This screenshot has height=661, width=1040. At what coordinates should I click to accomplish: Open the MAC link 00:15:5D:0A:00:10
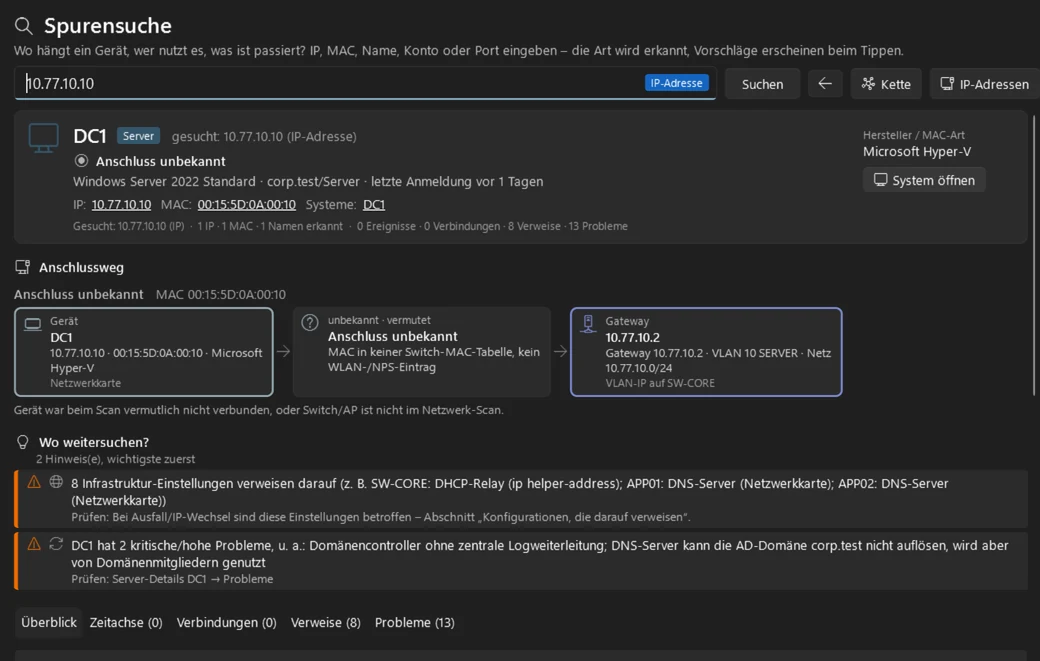247,205
